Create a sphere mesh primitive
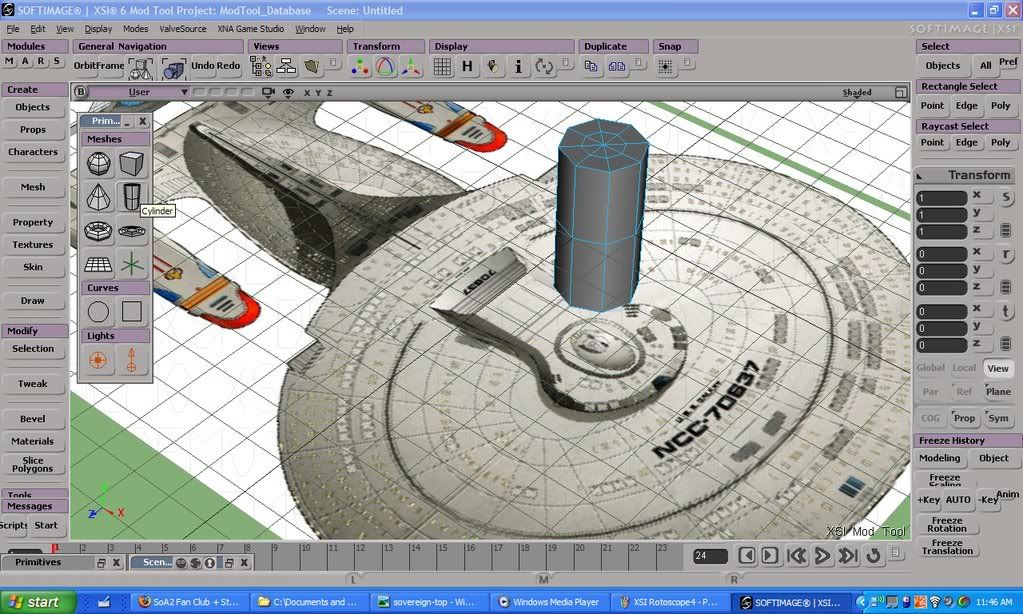The width and height of the screenshot is (1023, 614). click(x=99, y=164)
